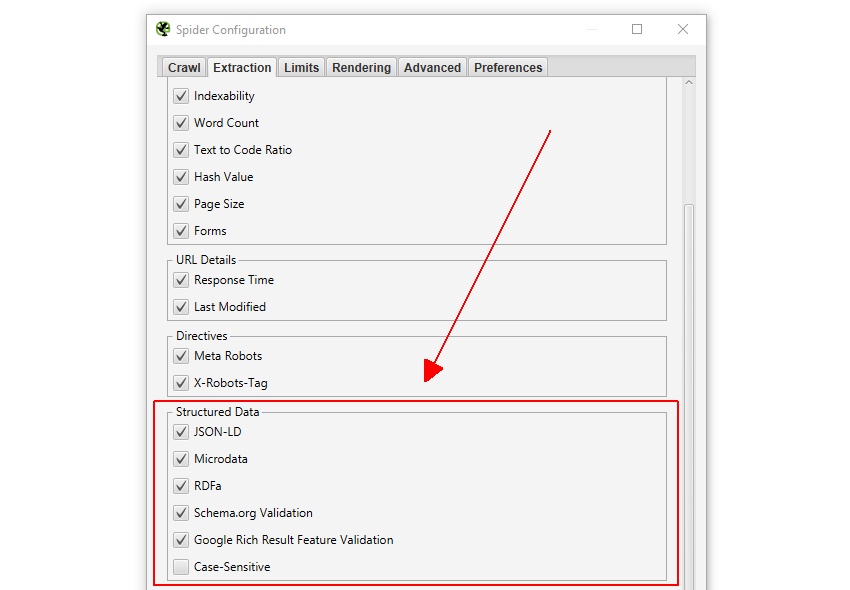
Task: Toggle the Hash Value checkbox
Action: point(181,177)
